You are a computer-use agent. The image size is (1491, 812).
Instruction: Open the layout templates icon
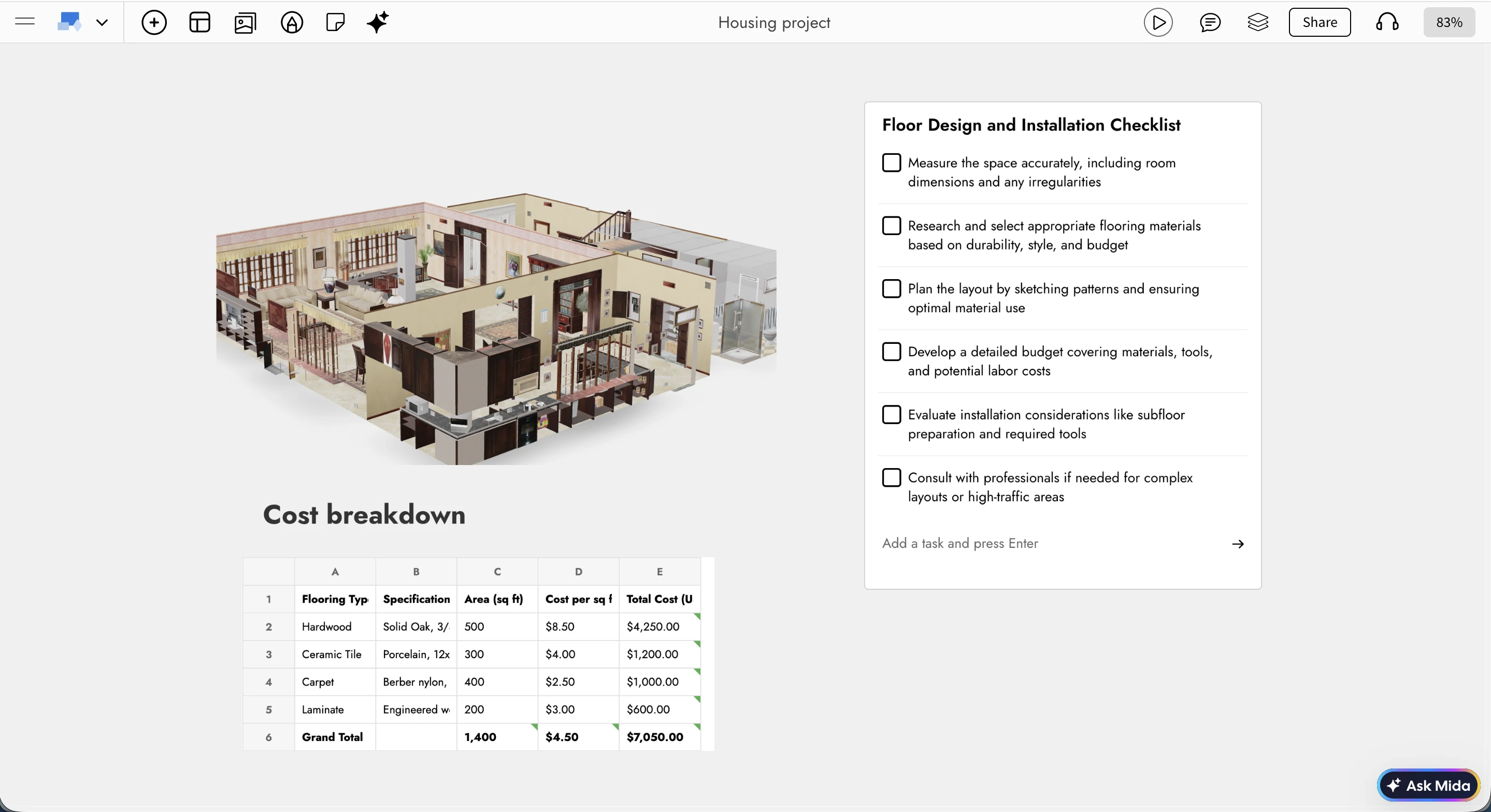(x=199, y=23)
